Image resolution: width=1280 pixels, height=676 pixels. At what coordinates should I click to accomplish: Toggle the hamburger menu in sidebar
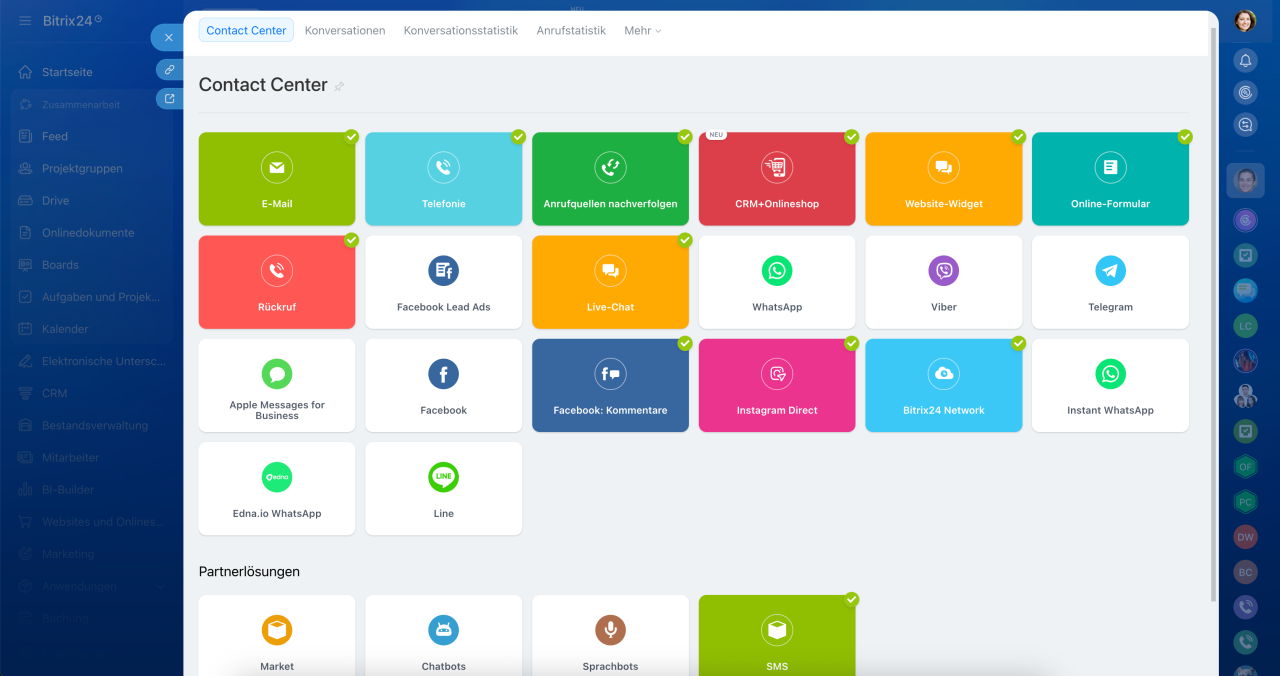(x=25, y=20)
